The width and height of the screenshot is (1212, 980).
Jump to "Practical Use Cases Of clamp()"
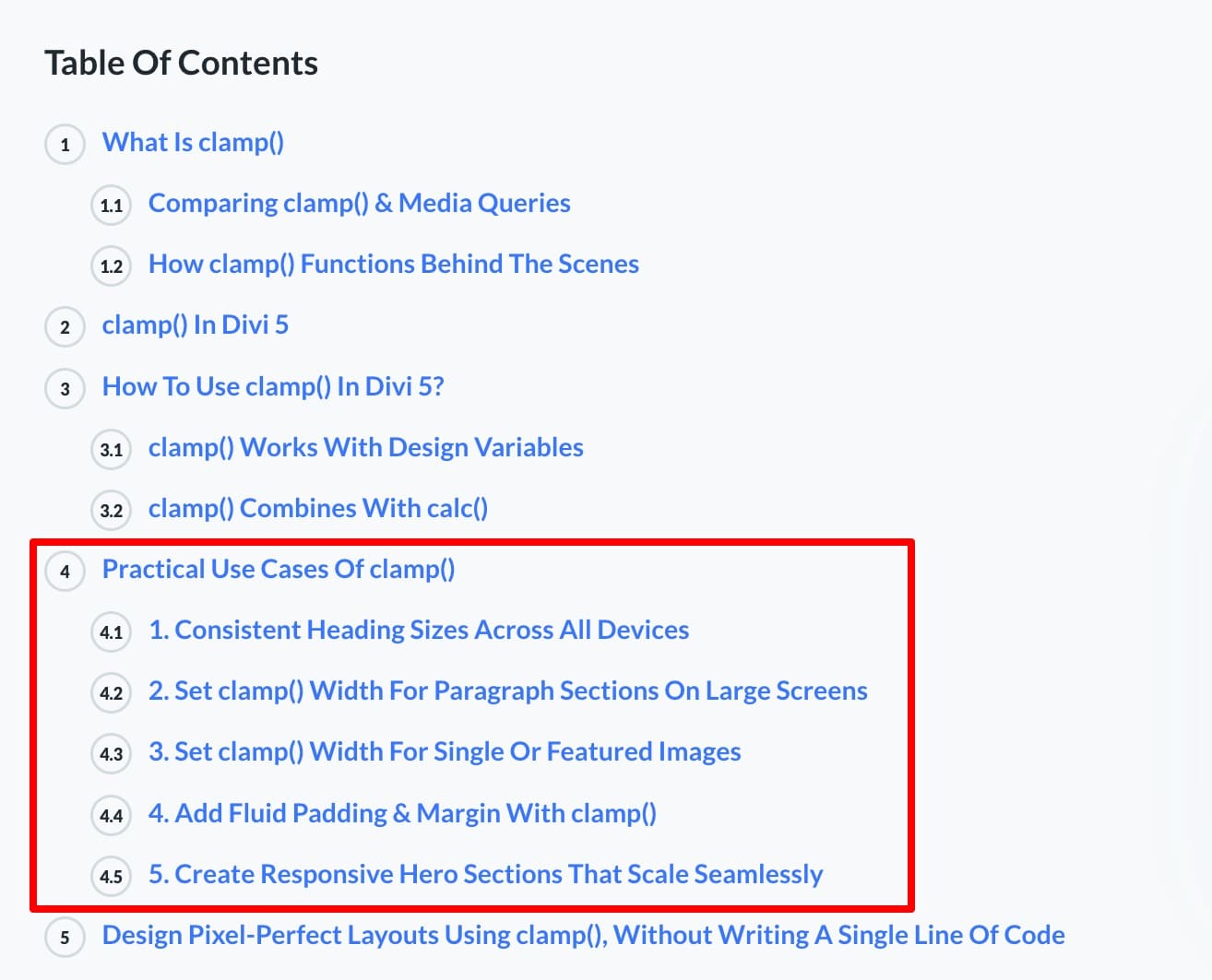point(279,570)
